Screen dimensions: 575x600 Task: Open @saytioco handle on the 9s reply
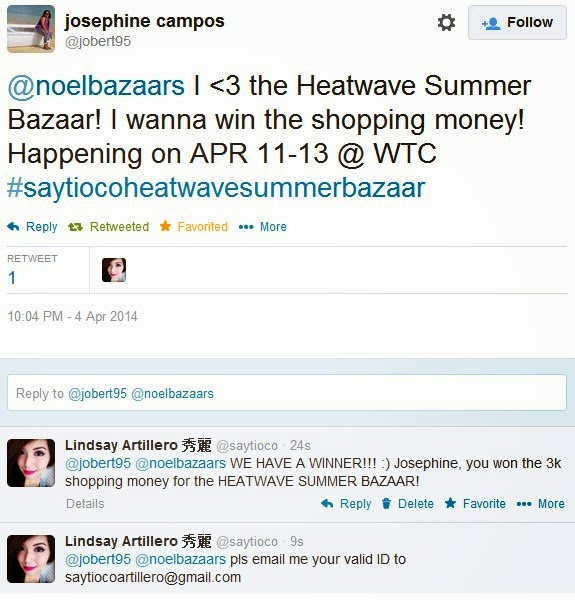pos(247,541)
